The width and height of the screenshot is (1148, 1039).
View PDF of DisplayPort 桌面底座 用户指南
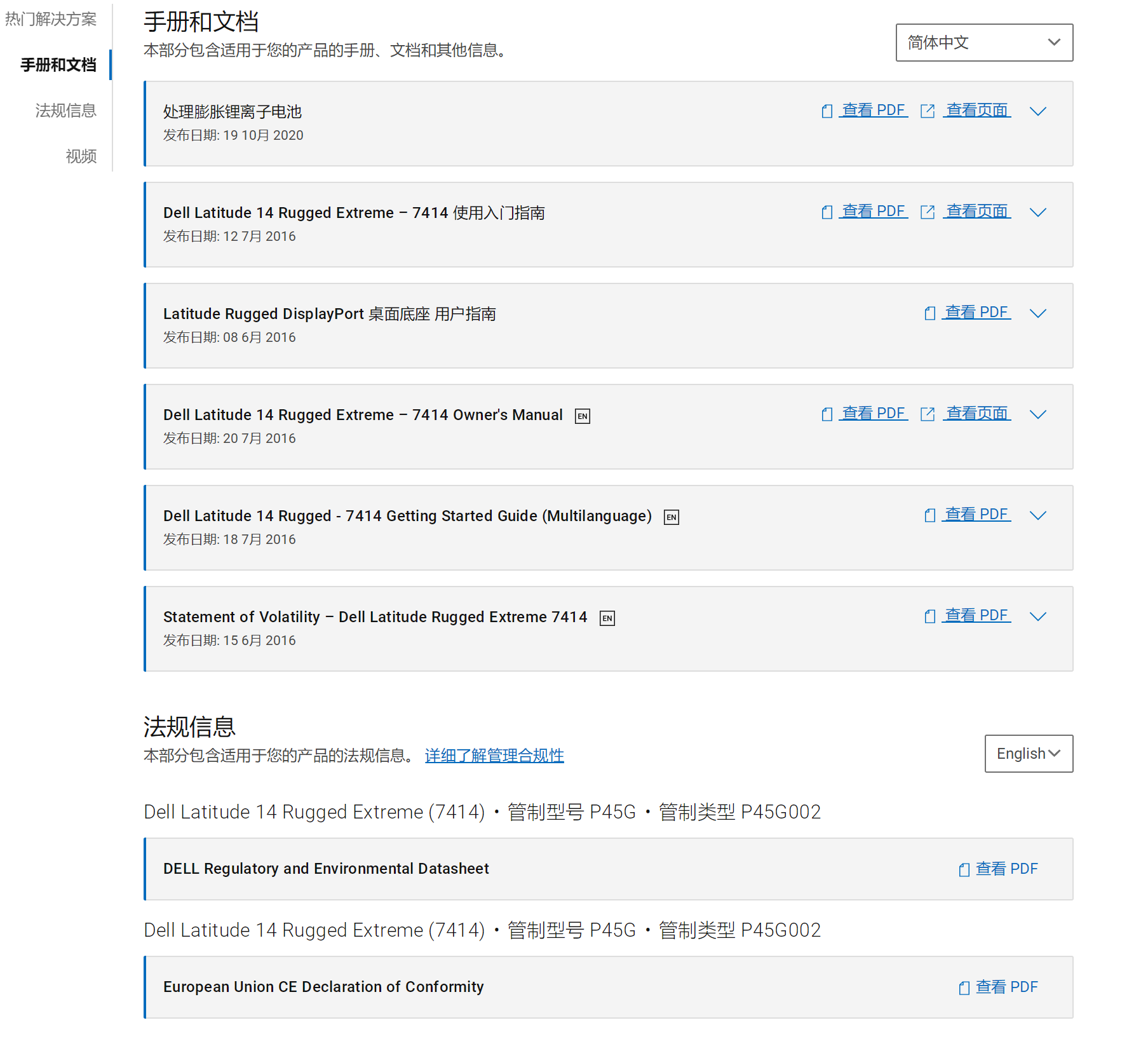tap(976, 312)
